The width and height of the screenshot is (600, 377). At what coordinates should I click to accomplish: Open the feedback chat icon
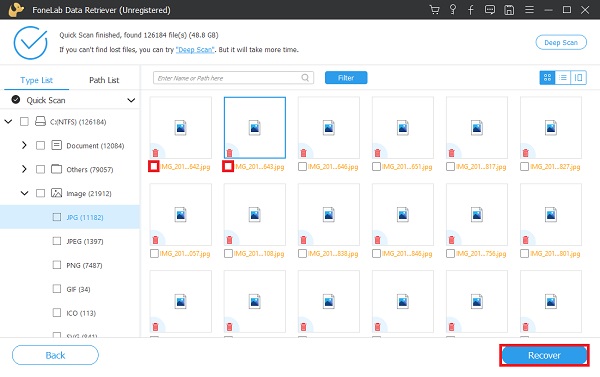(x=489, y=10)
